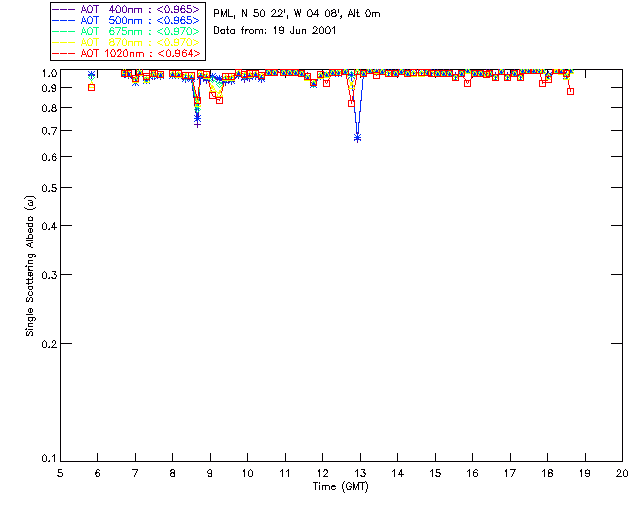The width and height of the screenshot is (640, 512).
Task: Click the 'Single Scattering Albedo (ω)' axis label
Action: coord(30,266)
